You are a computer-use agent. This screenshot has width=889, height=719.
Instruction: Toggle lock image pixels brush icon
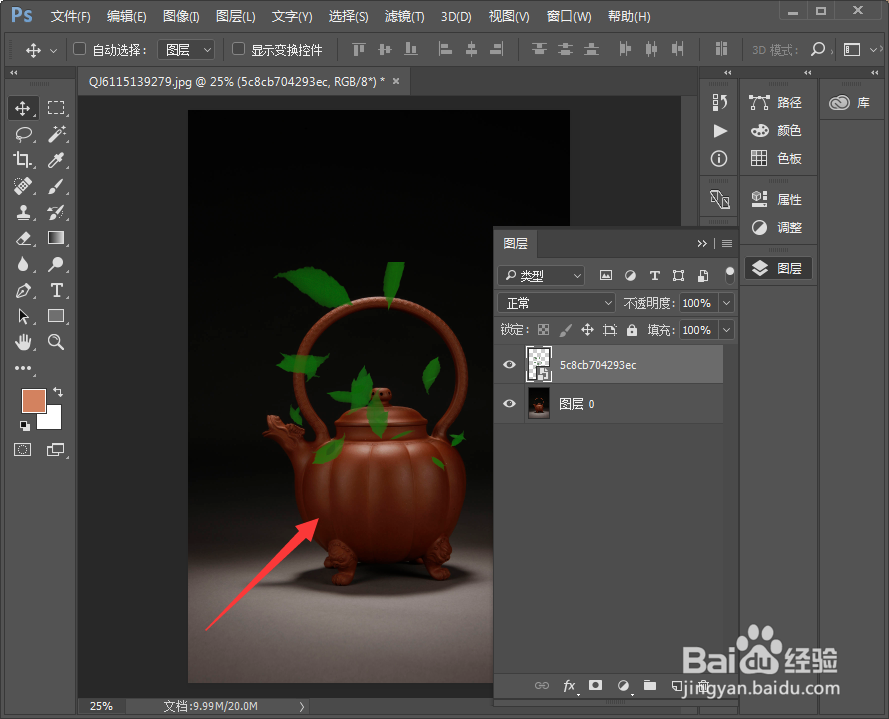(x=565, y=330)
